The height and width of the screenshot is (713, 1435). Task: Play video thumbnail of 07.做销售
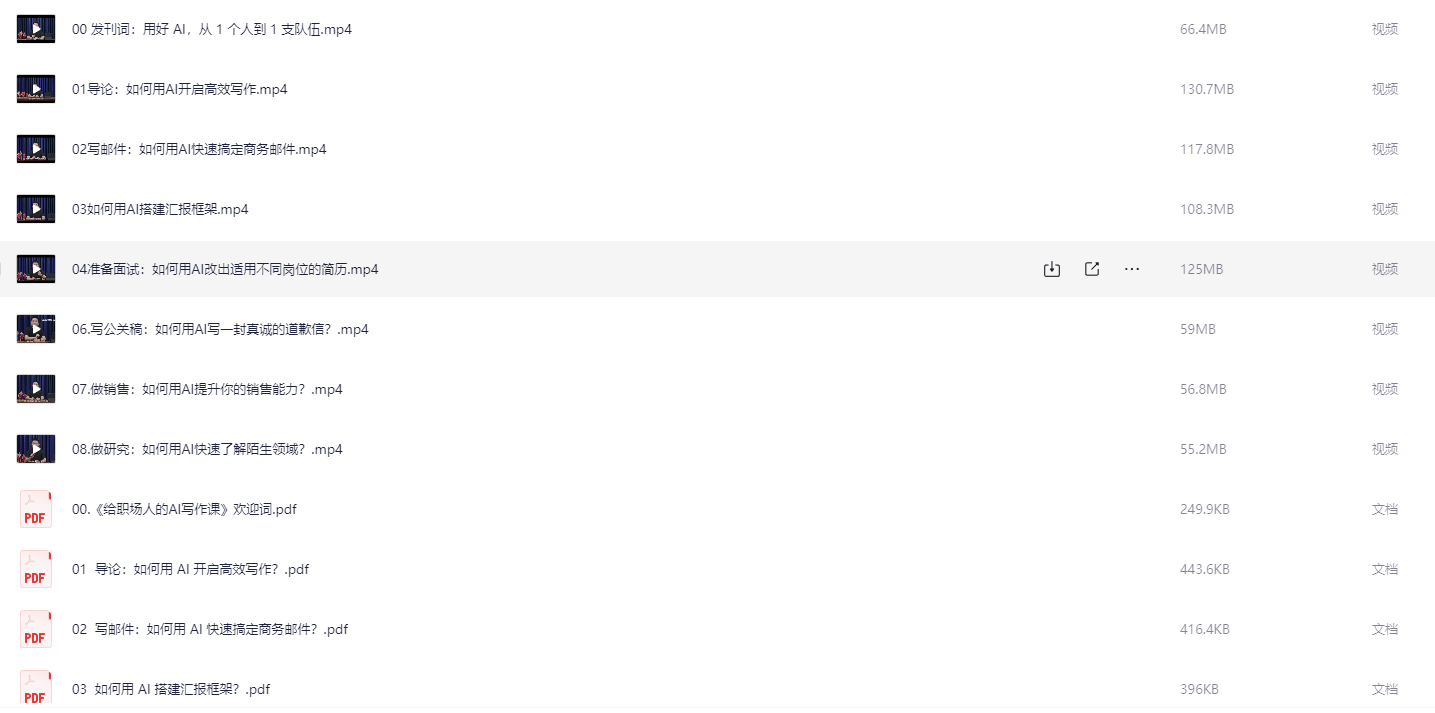36,389
